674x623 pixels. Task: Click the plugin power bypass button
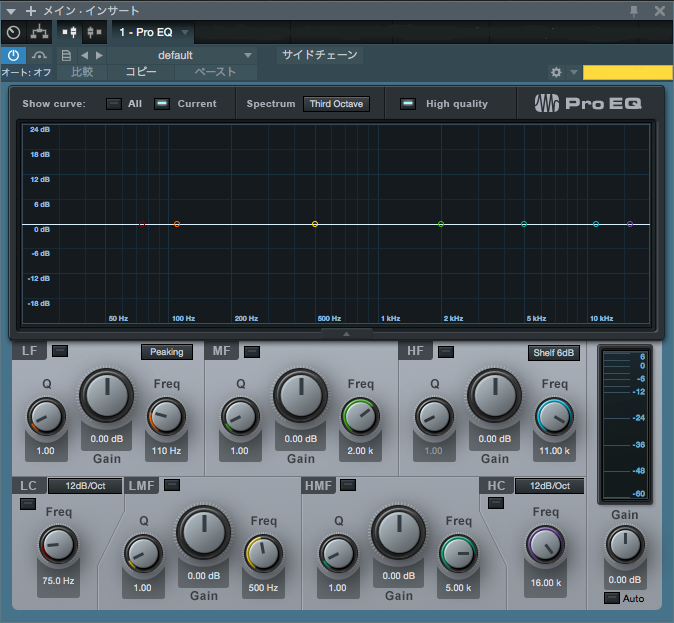pos(14,55)
